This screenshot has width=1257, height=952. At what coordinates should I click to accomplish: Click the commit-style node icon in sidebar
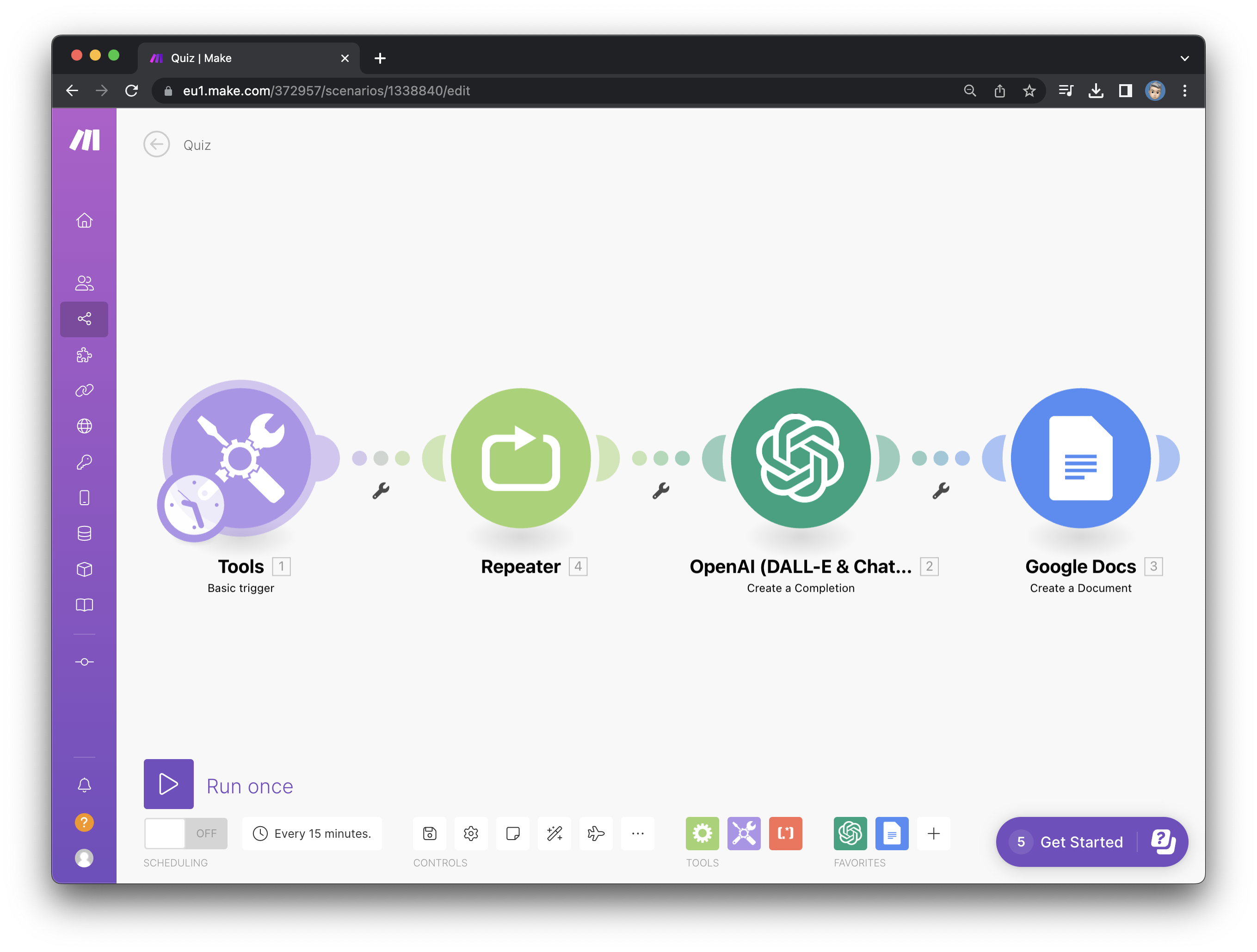click(84, 662)
